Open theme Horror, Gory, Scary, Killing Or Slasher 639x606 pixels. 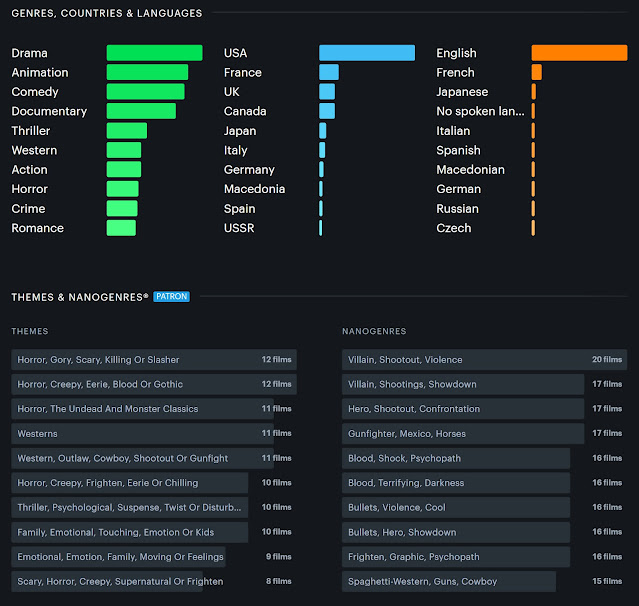154,359
